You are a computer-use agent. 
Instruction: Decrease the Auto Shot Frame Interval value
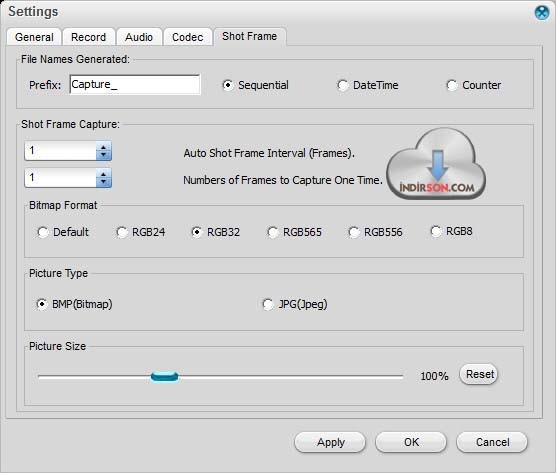104,155
